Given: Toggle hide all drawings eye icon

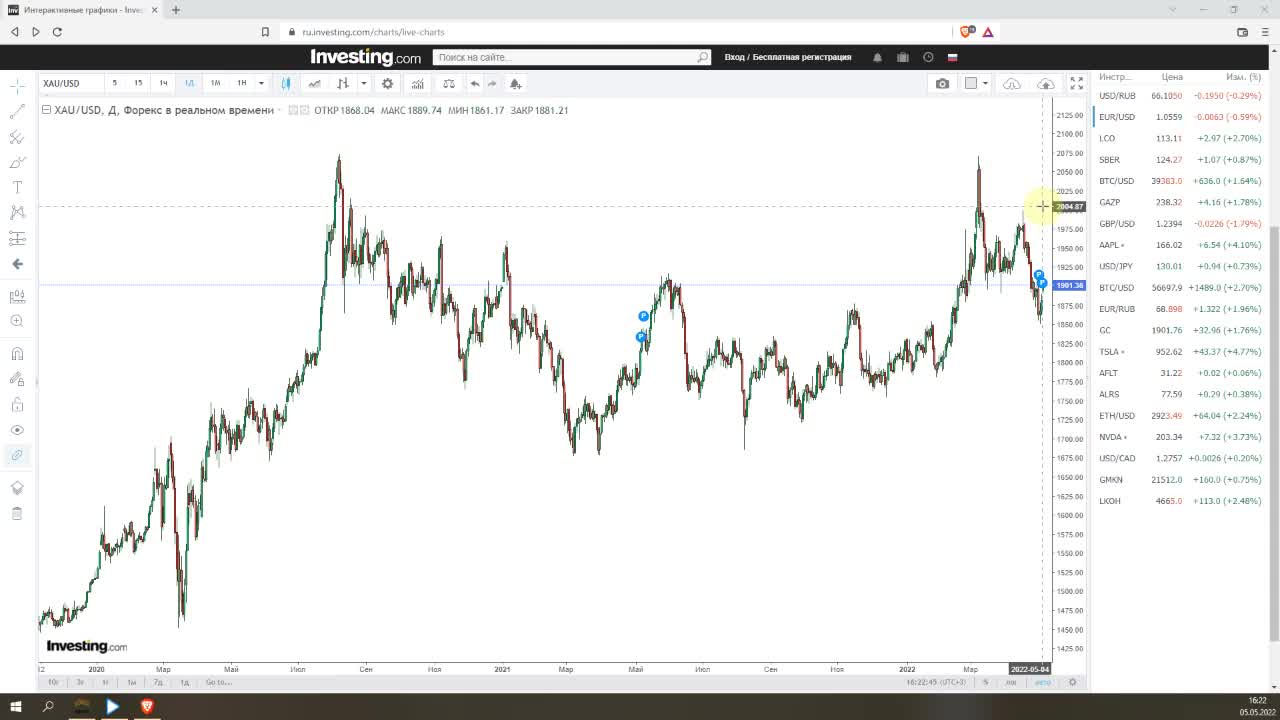Looking at the screenshot, I should 17,430.
